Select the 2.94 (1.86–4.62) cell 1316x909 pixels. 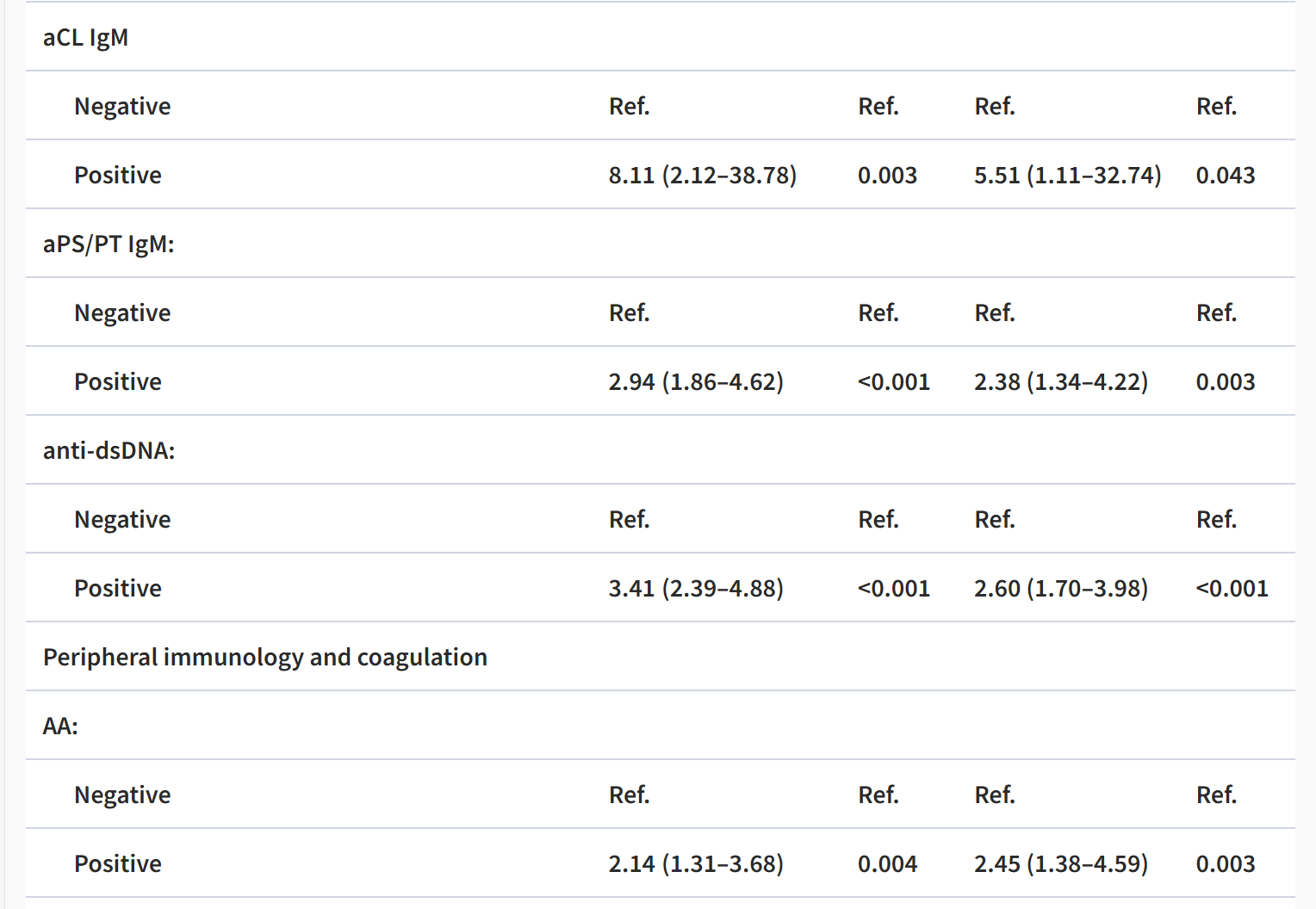(696, 382)
